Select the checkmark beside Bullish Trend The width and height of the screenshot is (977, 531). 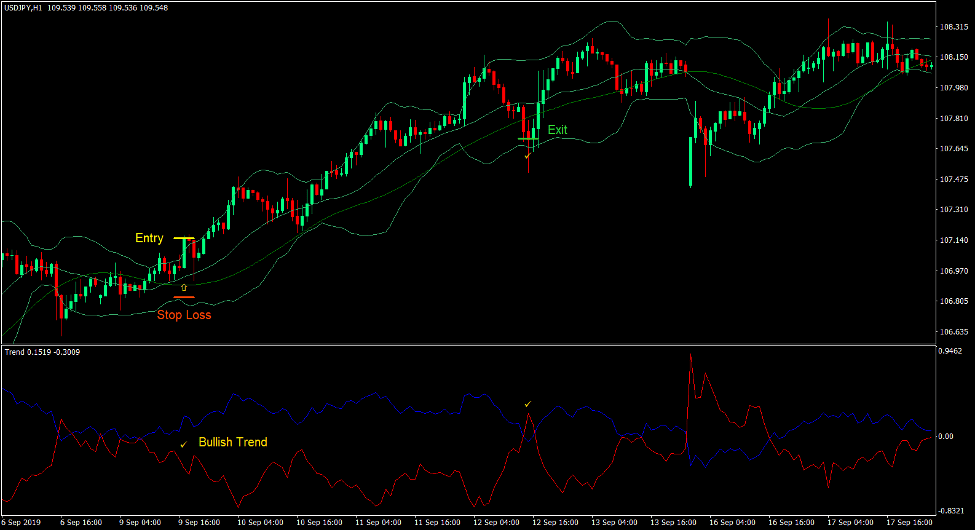pyautogui.click(x=183, y=444)
